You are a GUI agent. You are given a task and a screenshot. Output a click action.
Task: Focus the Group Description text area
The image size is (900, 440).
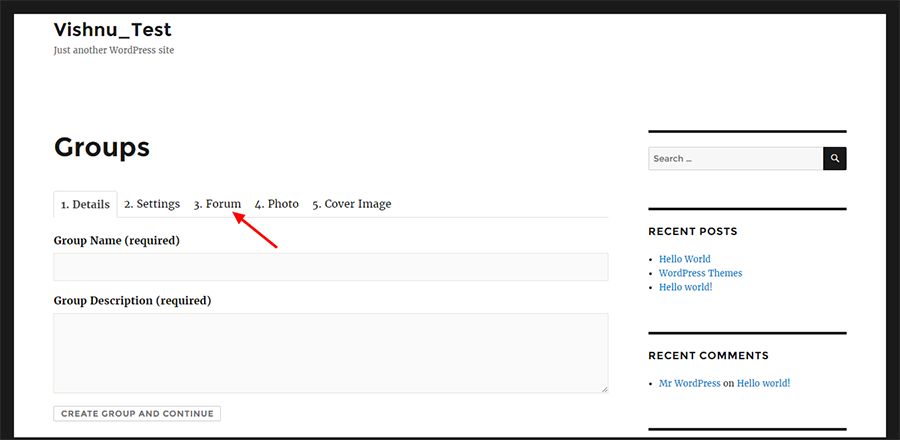pyautogui.click(x=331, y=353)
